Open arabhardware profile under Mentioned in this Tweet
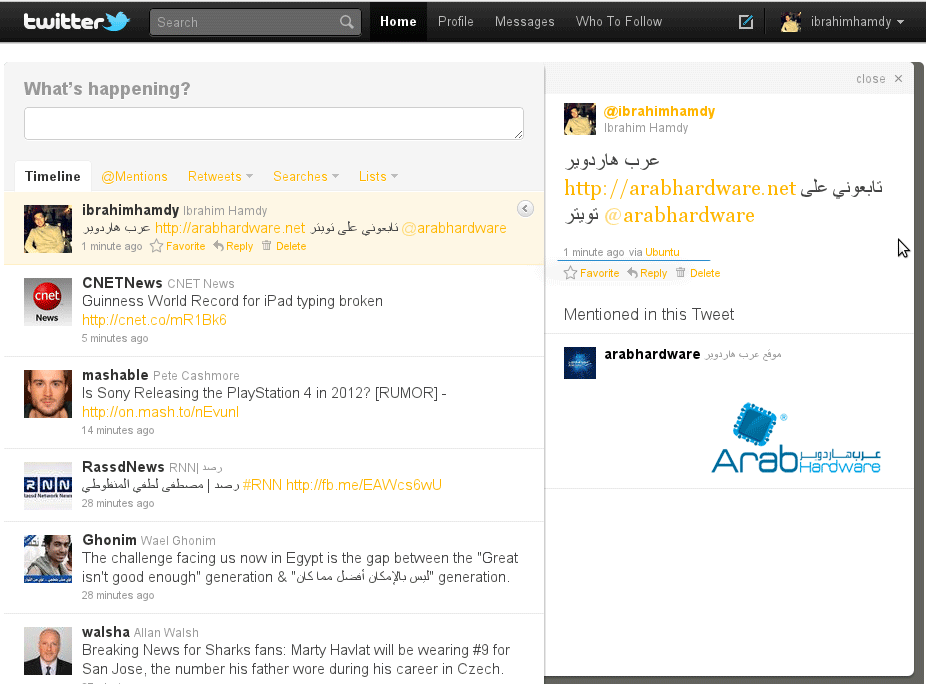The width and height of the screenshot is (926, 684). (652, 354)
